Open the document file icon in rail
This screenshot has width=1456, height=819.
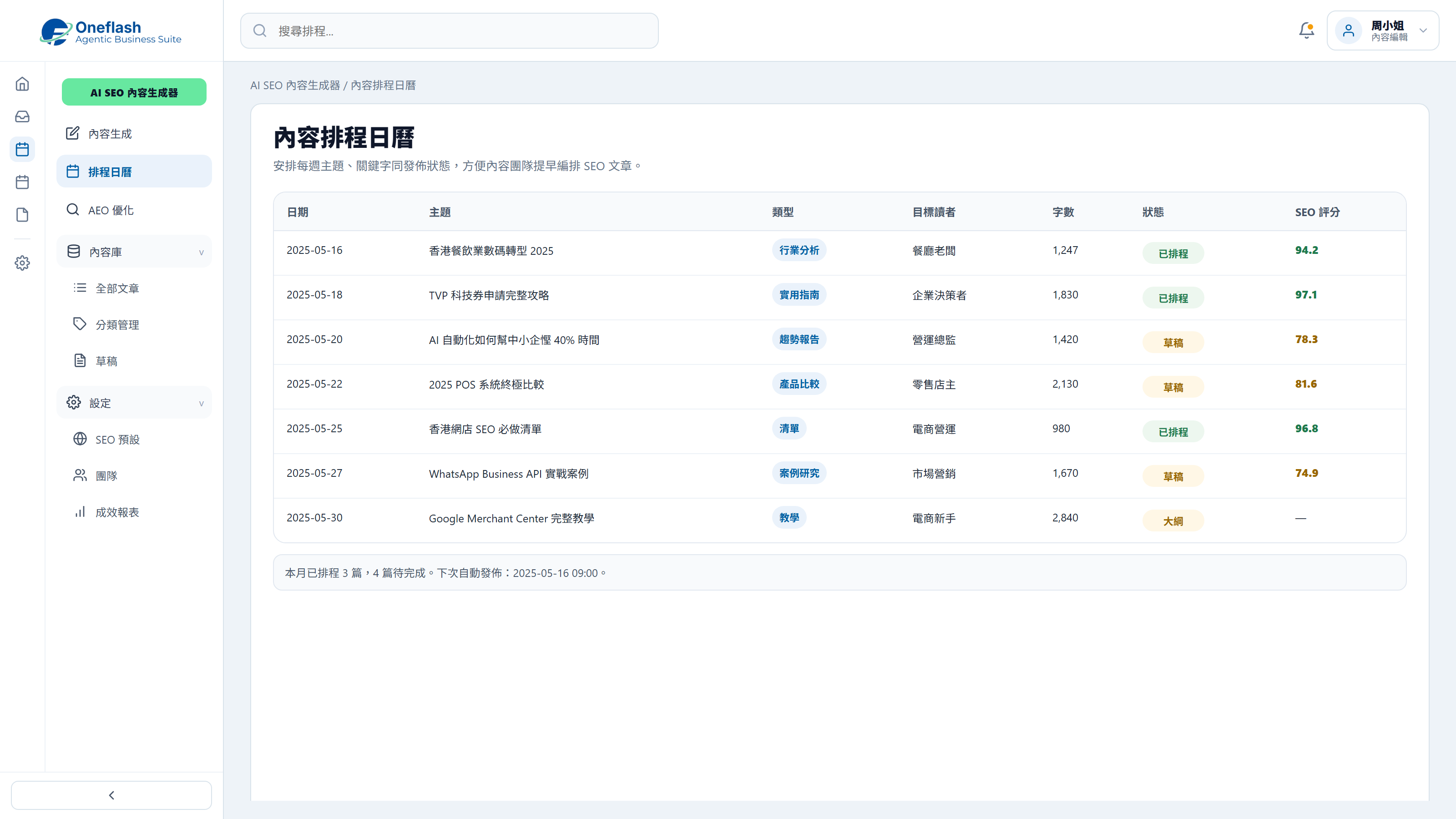(22, 215)
